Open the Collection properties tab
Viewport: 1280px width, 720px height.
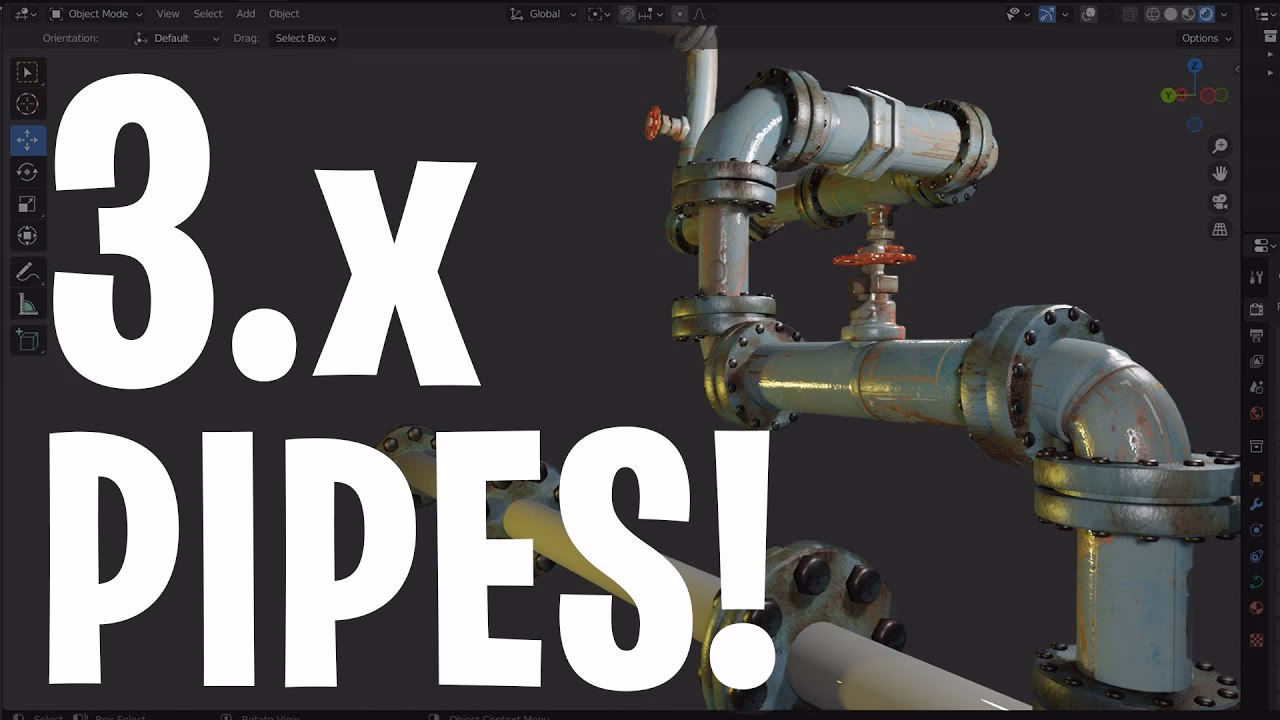pyautogui.click(x=1257, y=446)
